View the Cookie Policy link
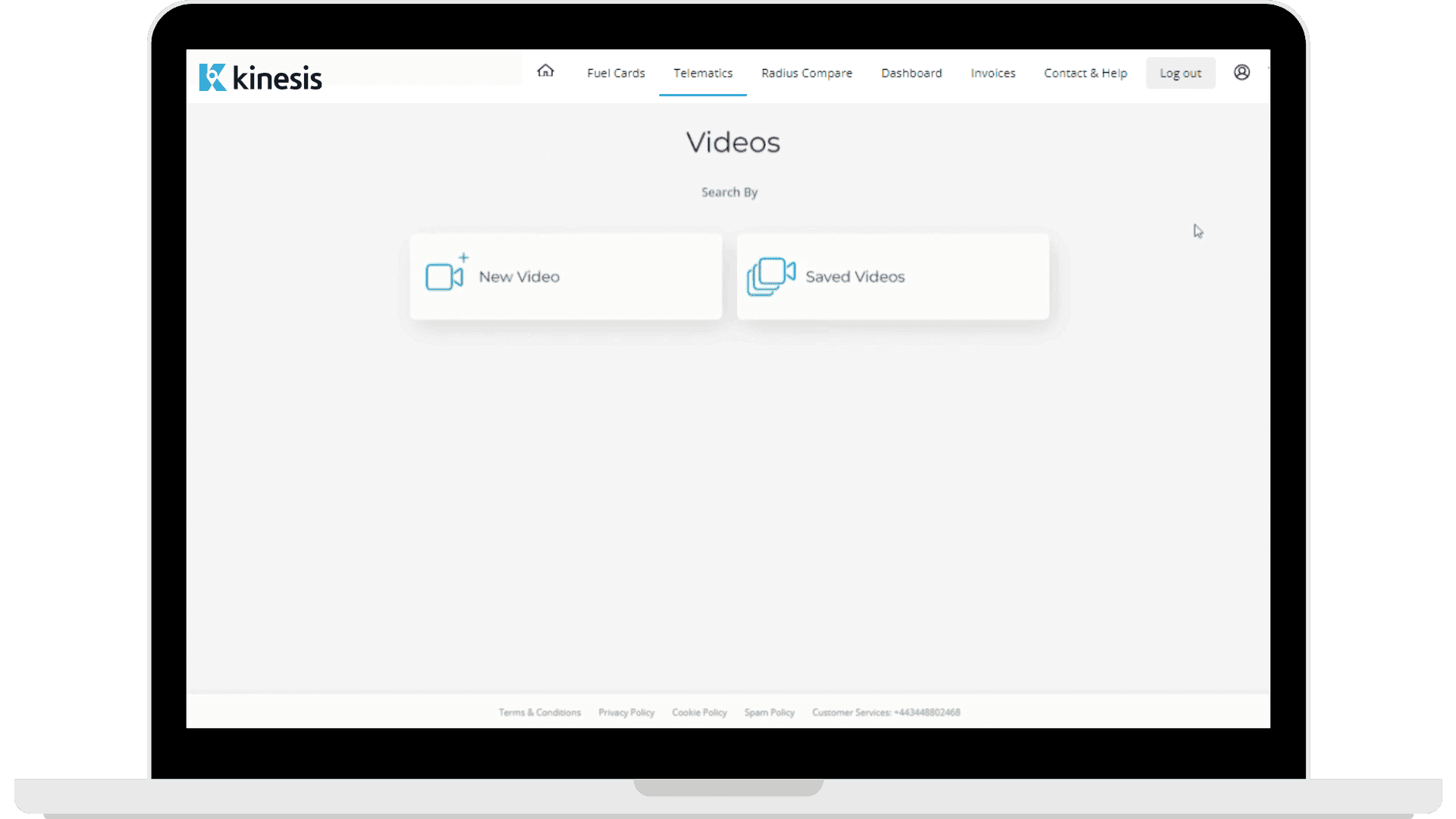Image resolution: width=1456 pixels, height=819 pixels. (698, 712)
